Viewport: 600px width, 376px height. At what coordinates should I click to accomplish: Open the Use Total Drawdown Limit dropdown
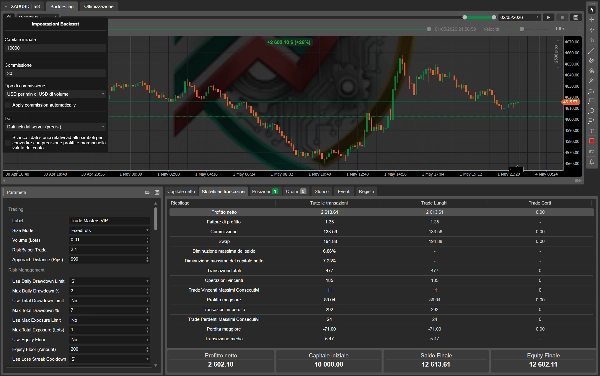pos(109,301)
